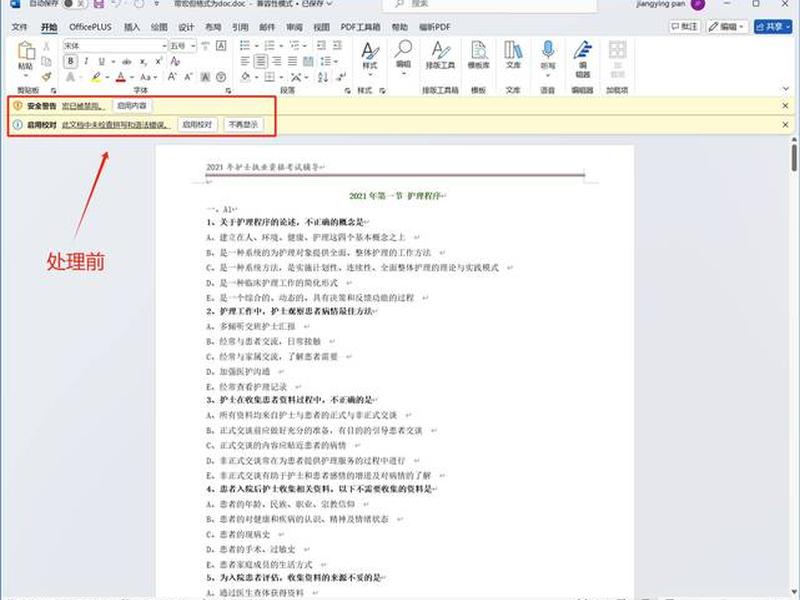Click the Enclose Characters circle icon
This screenshot has height=600, width=800.
(221, 77)
